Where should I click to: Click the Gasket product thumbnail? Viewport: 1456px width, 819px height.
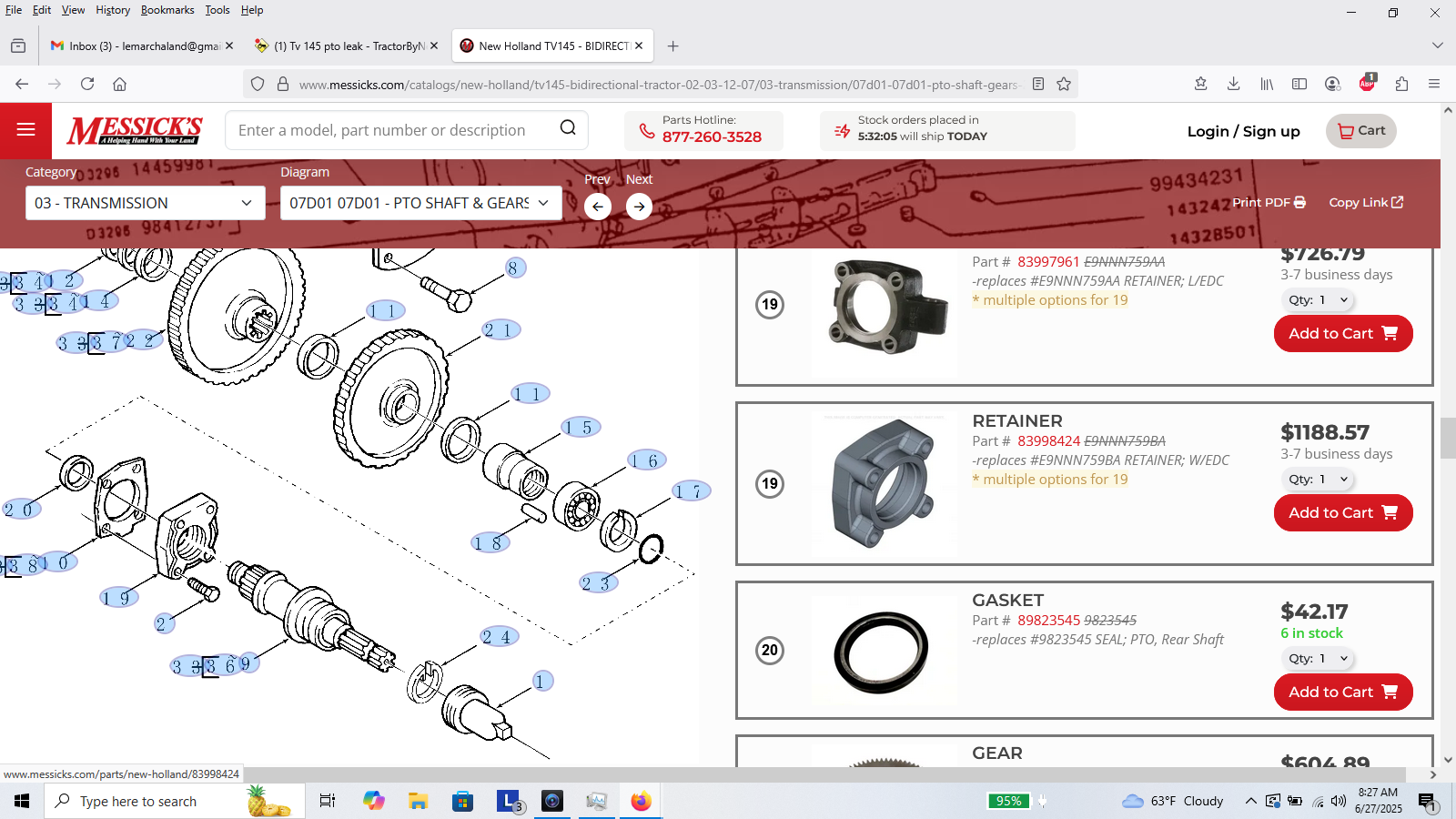pyautogui.click(x=883, y=651)
